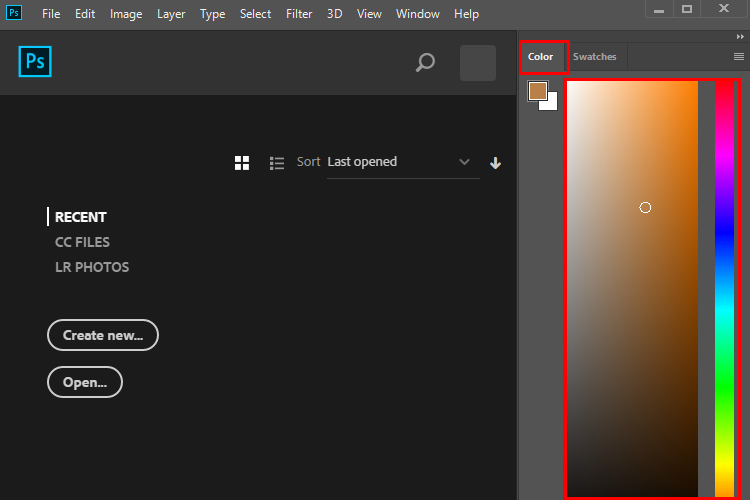Click the Photoshop logo in the title bar

click(x=14, y=12)
